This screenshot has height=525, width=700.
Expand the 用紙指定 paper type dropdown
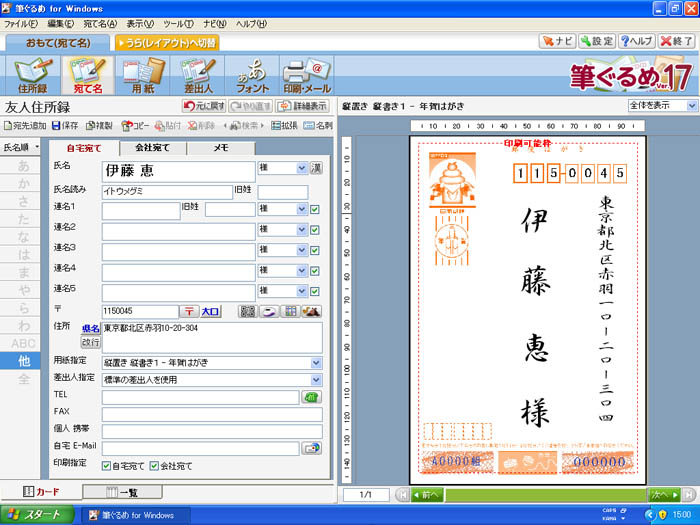316,362
